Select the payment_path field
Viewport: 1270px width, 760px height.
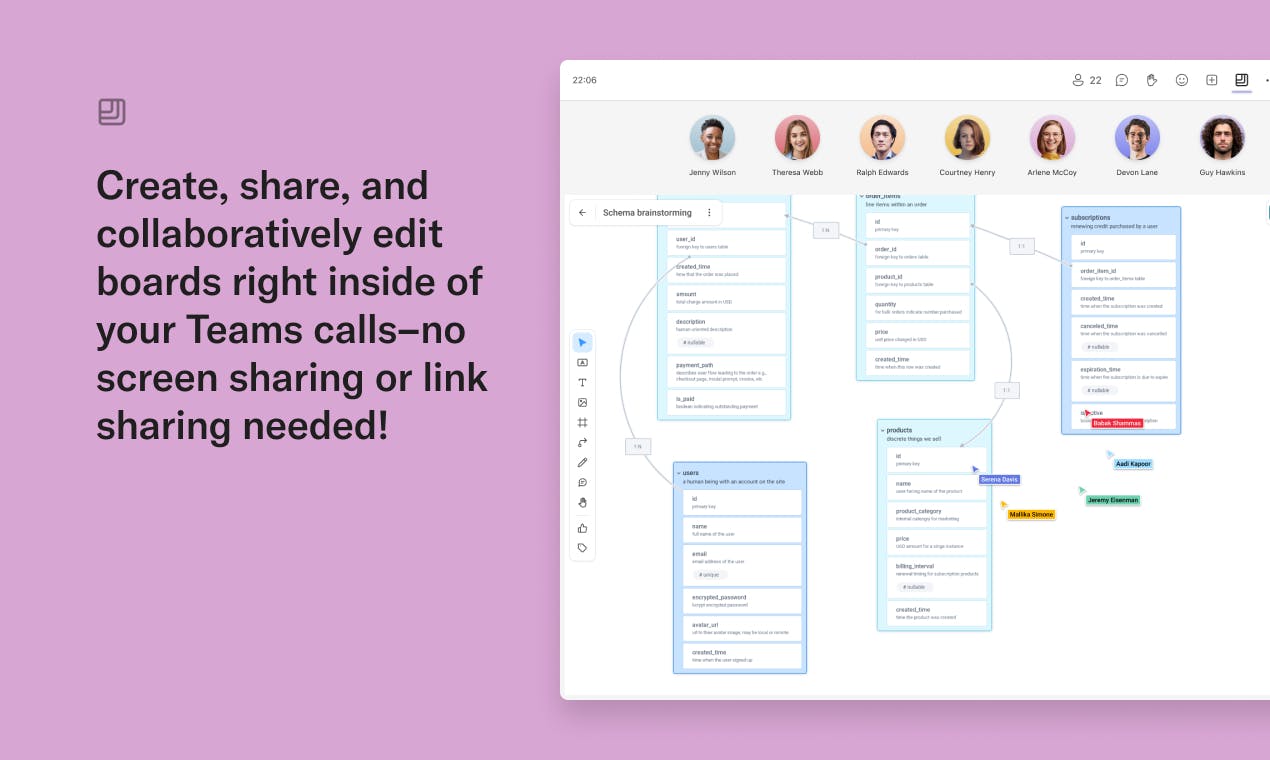(x=727, y=372)
